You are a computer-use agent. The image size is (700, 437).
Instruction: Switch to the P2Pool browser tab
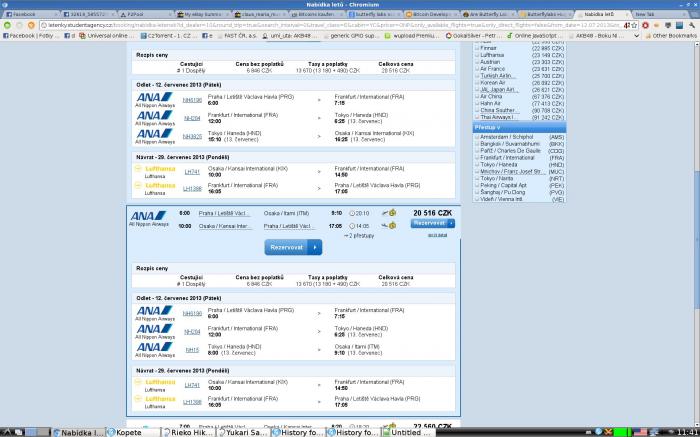(x=145, y=14)
